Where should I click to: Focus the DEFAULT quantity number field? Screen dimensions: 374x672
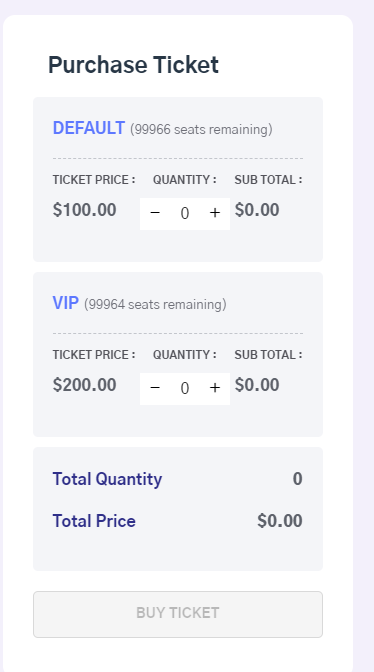(185, 213)
